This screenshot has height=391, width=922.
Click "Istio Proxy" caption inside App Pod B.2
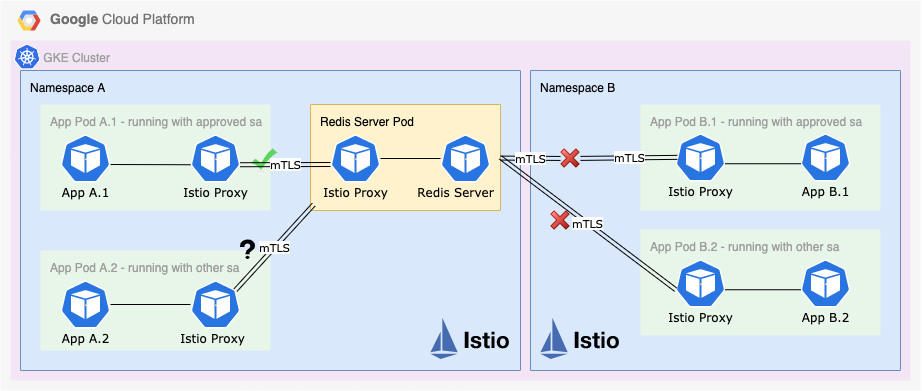pos(700,318)
